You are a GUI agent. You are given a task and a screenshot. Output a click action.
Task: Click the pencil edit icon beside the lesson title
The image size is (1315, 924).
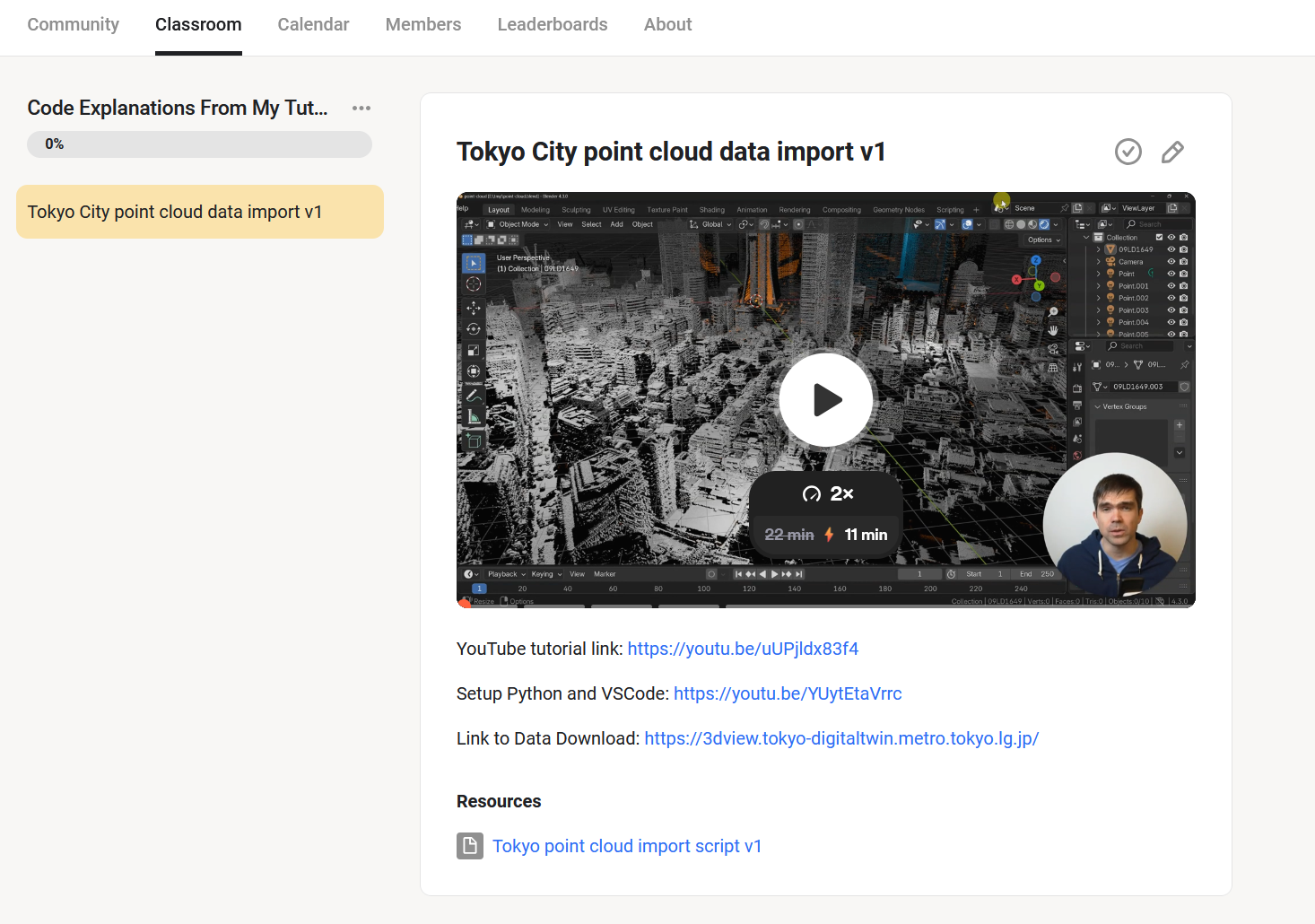[1171, 152]
